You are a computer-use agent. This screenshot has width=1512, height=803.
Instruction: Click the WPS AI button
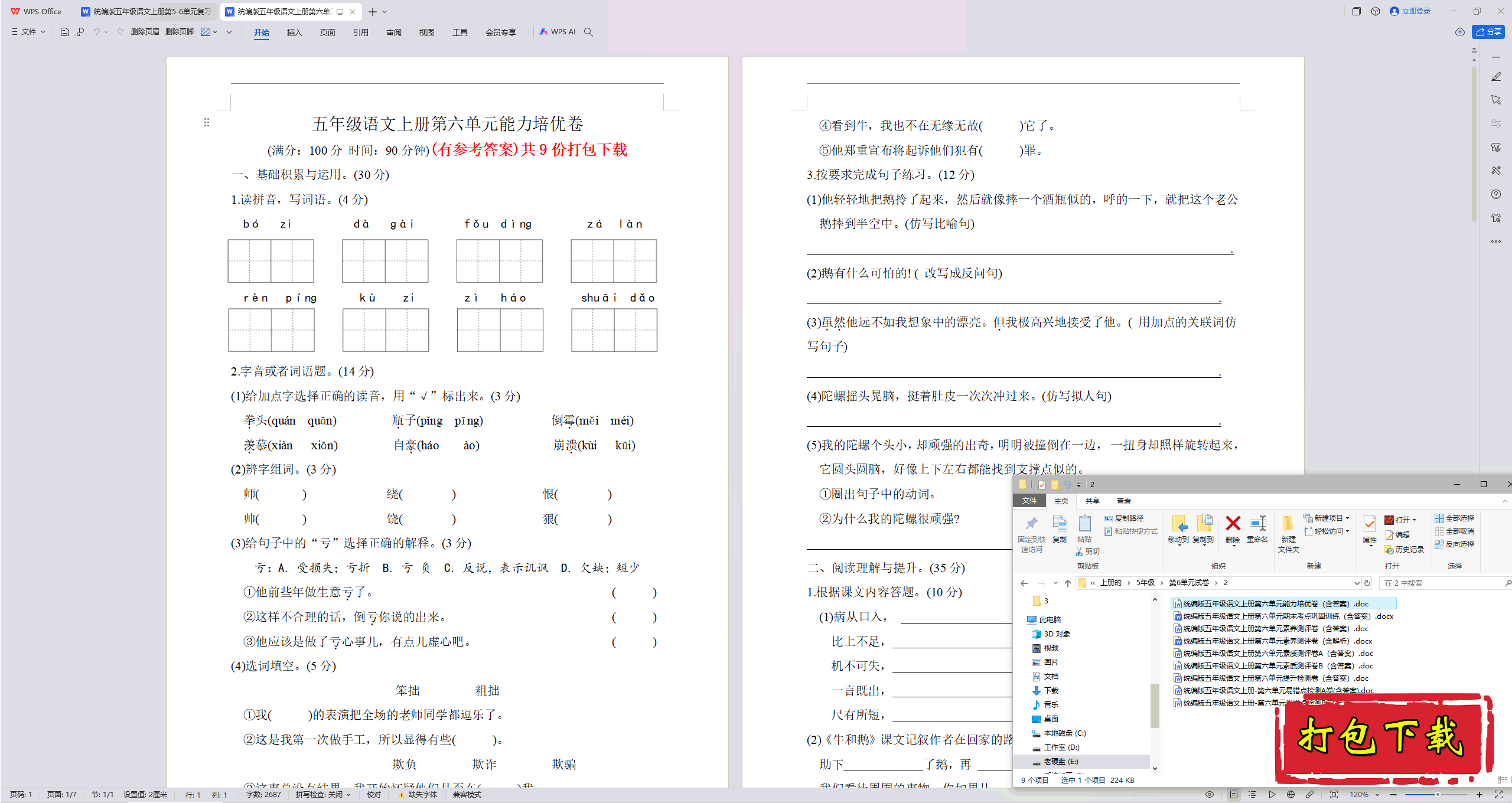click(x=557, y=32)
